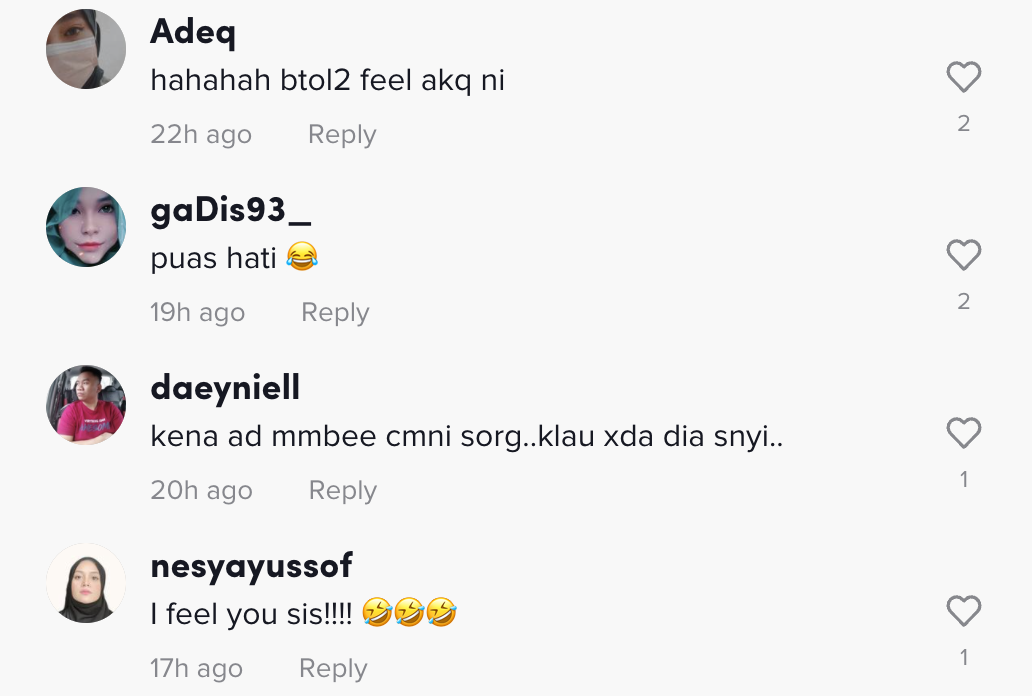Open the Adeq username link
The image size is (1032, 696).
[x=193, y=32]
